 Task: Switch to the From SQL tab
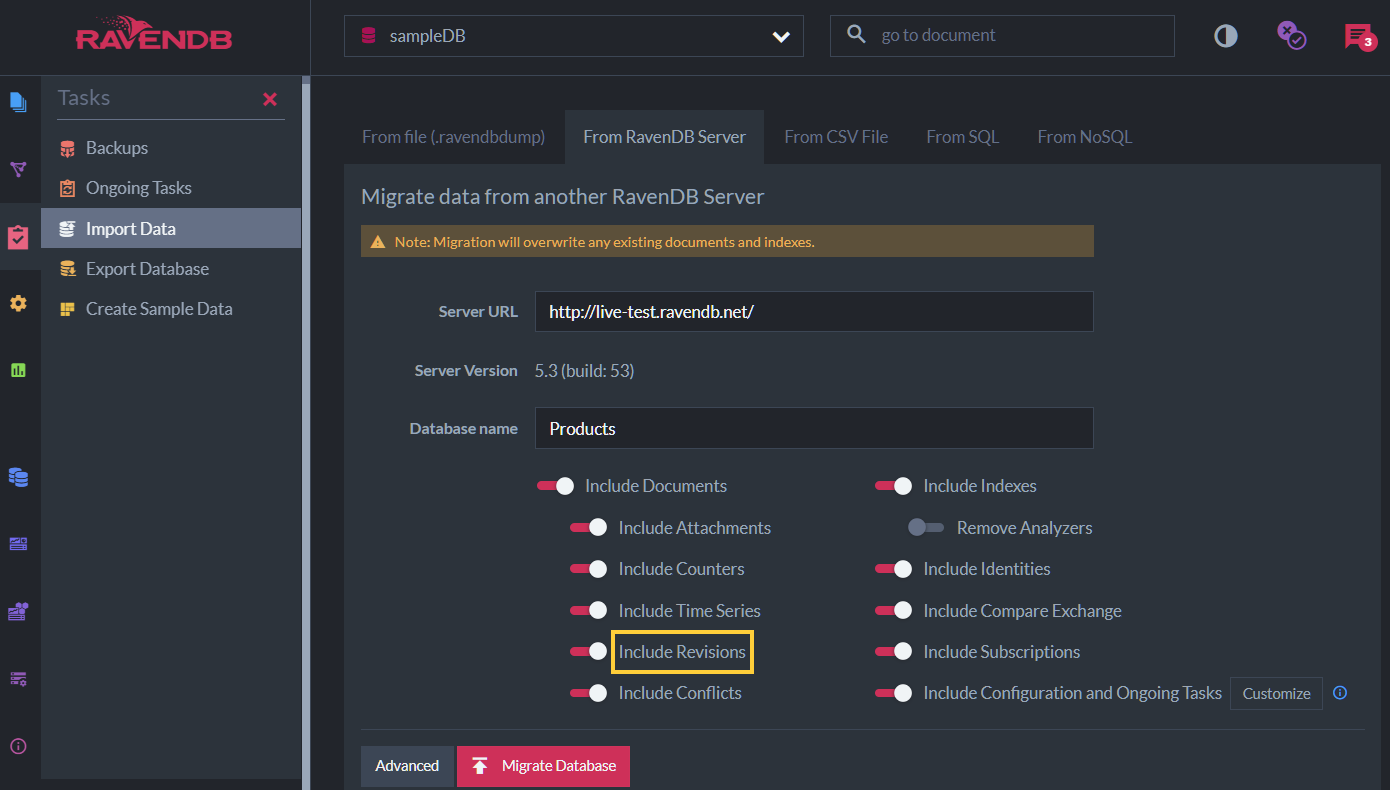coord(963,137)
